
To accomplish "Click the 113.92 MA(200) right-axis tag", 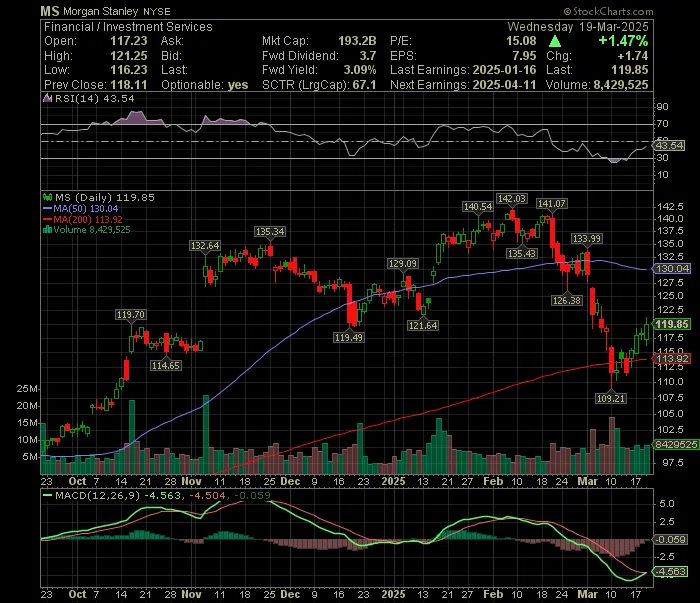I will [x=673, y=358].
